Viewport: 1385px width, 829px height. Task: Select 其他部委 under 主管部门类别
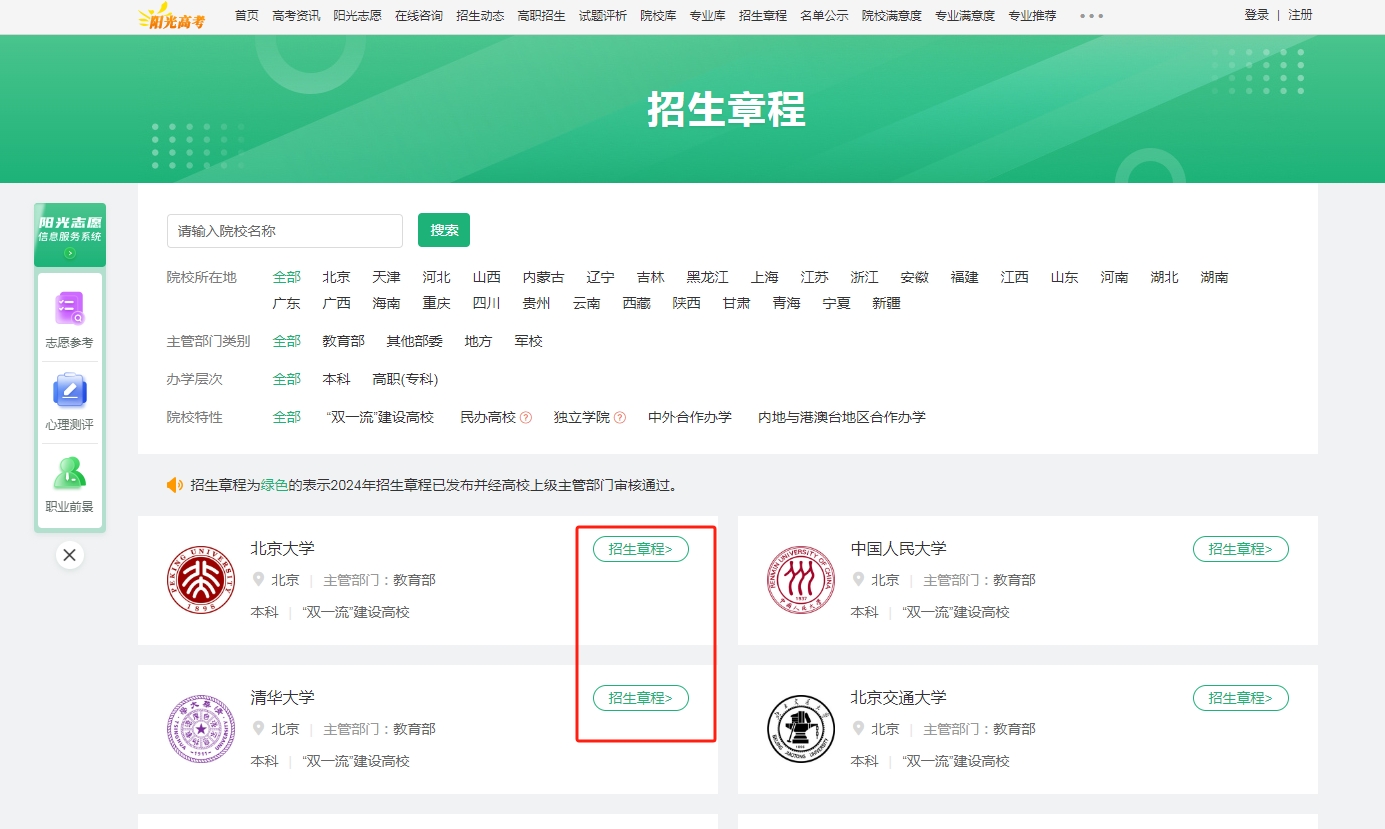415,341
